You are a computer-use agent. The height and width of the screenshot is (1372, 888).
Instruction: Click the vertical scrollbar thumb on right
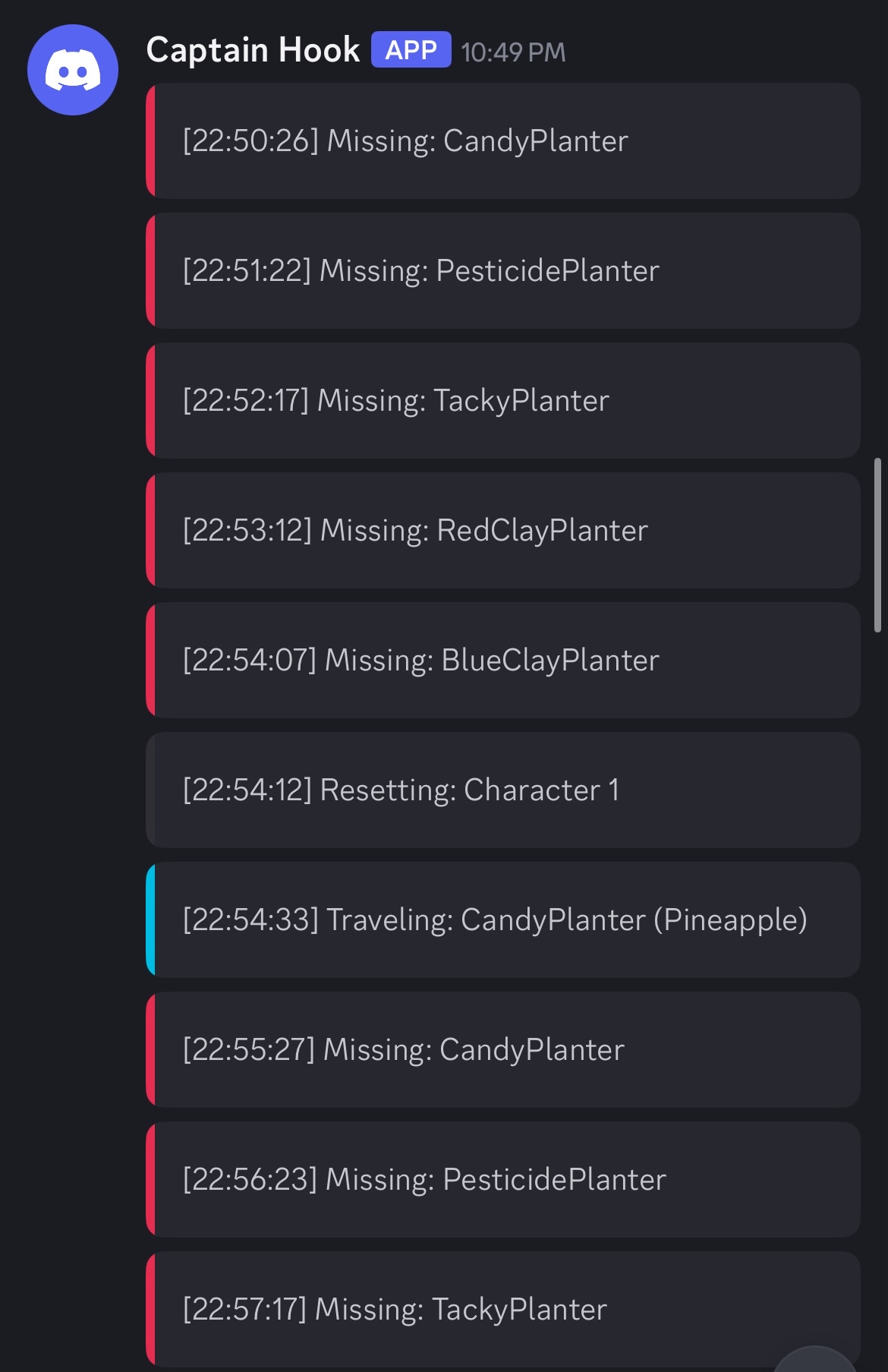877,544
